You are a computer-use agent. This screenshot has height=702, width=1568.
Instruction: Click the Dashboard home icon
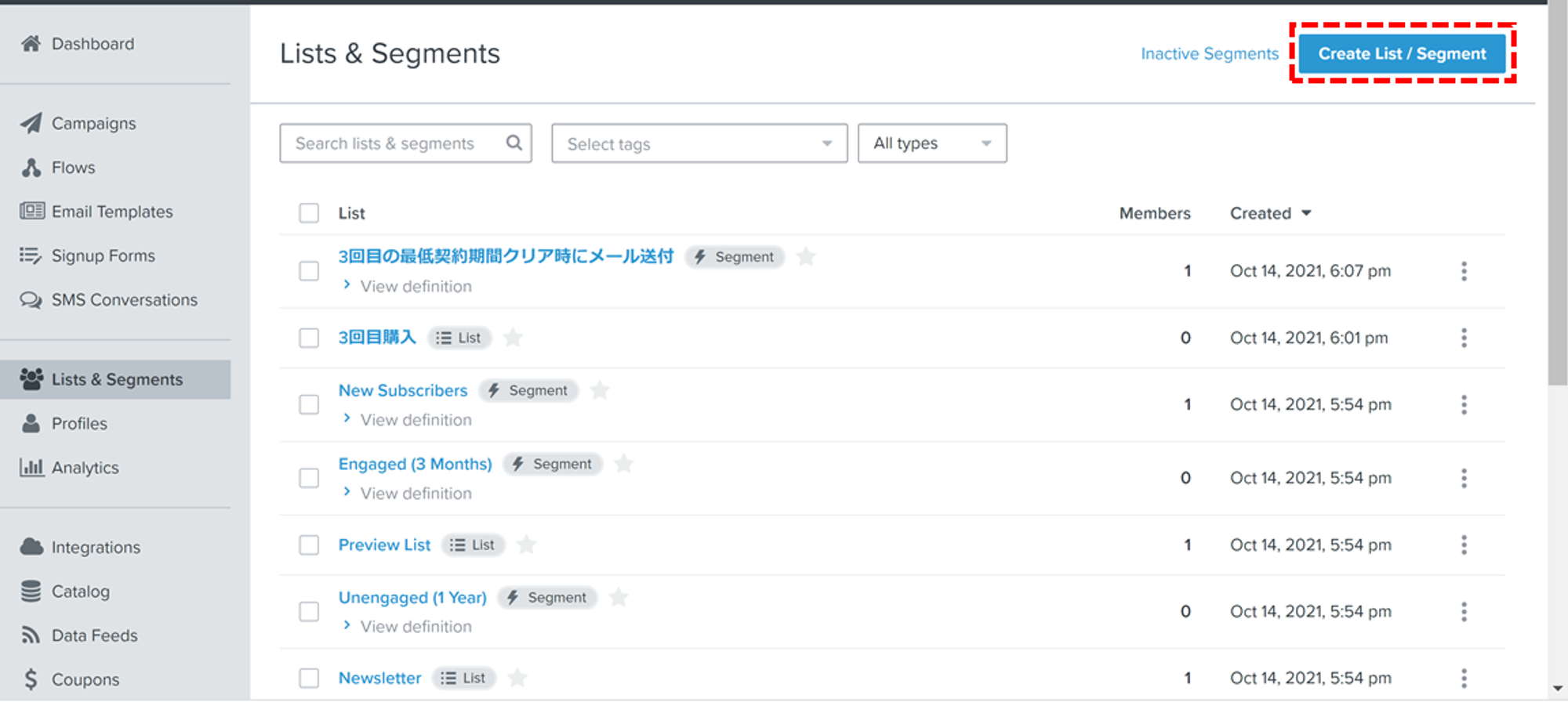31,44
